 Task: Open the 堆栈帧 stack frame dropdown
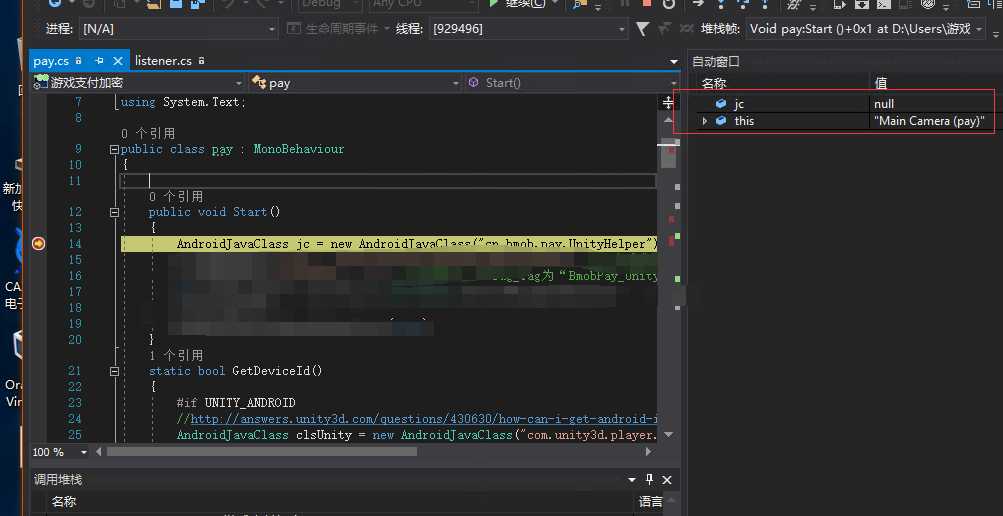tap(865, 29)
